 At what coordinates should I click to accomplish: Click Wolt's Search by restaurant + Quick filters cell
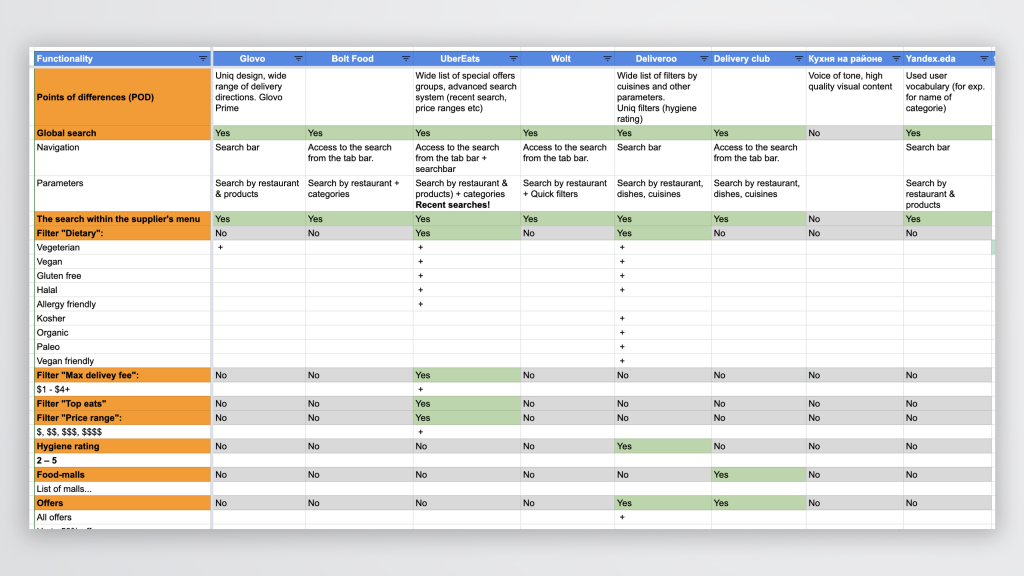567,193
